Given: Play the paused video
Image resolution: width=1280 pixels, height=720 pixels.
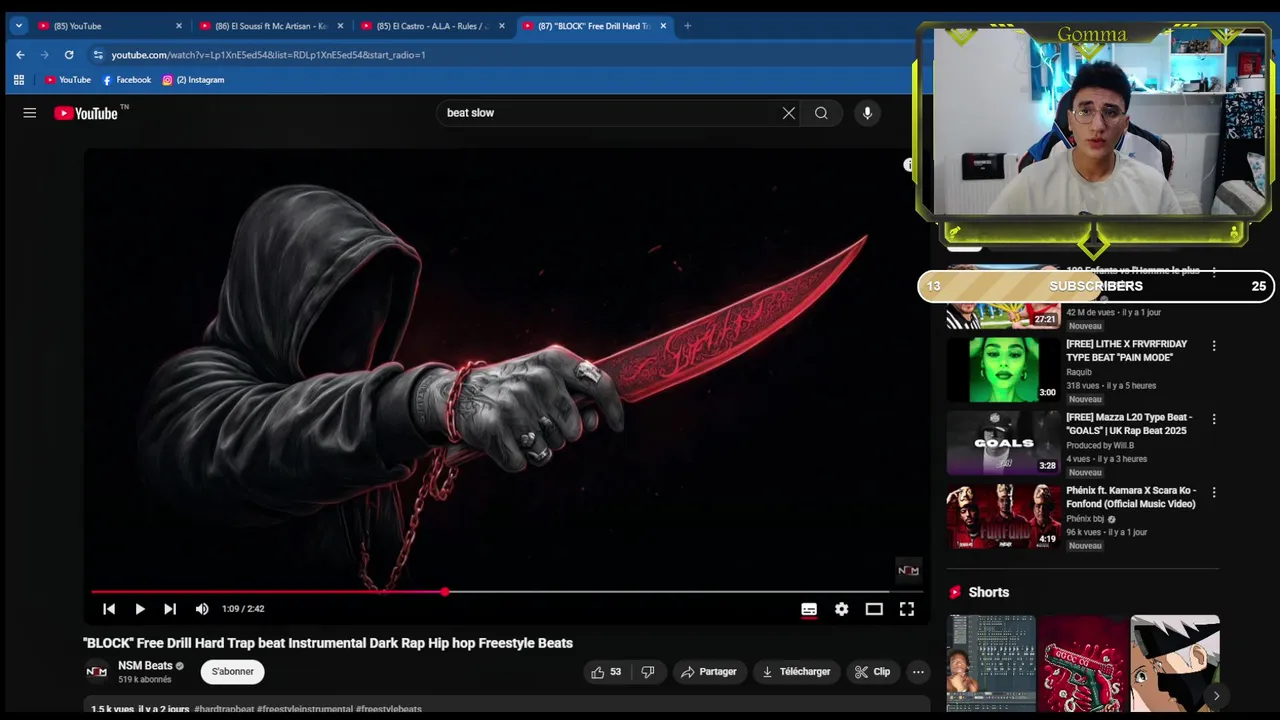Looking at the screenshot, I should point(140,609).
